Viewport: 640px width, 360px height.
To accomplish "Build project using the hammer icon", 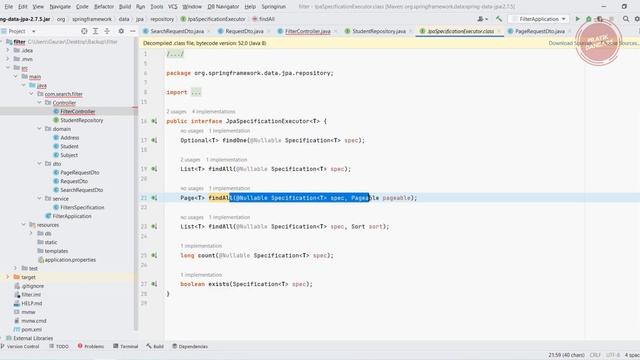I will pos(499,19).
